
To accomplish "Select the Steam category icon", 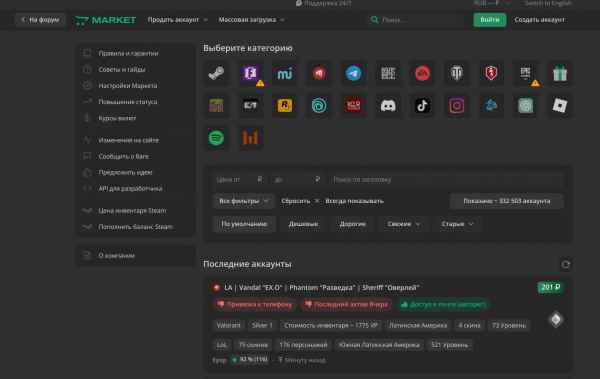I will (216, 73).
